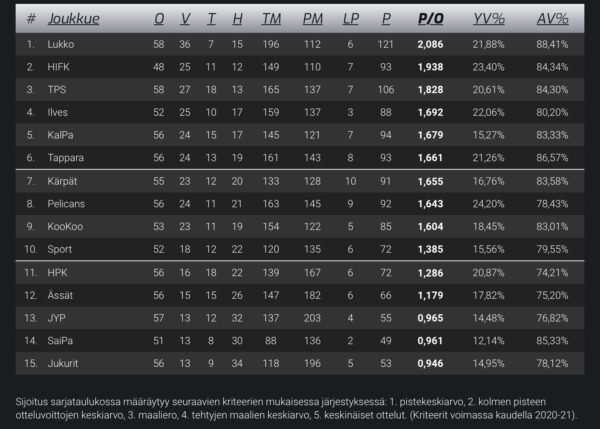Click the TM goals-for column header
Screen dimensions: 600x429
click(x=270, y=19)
